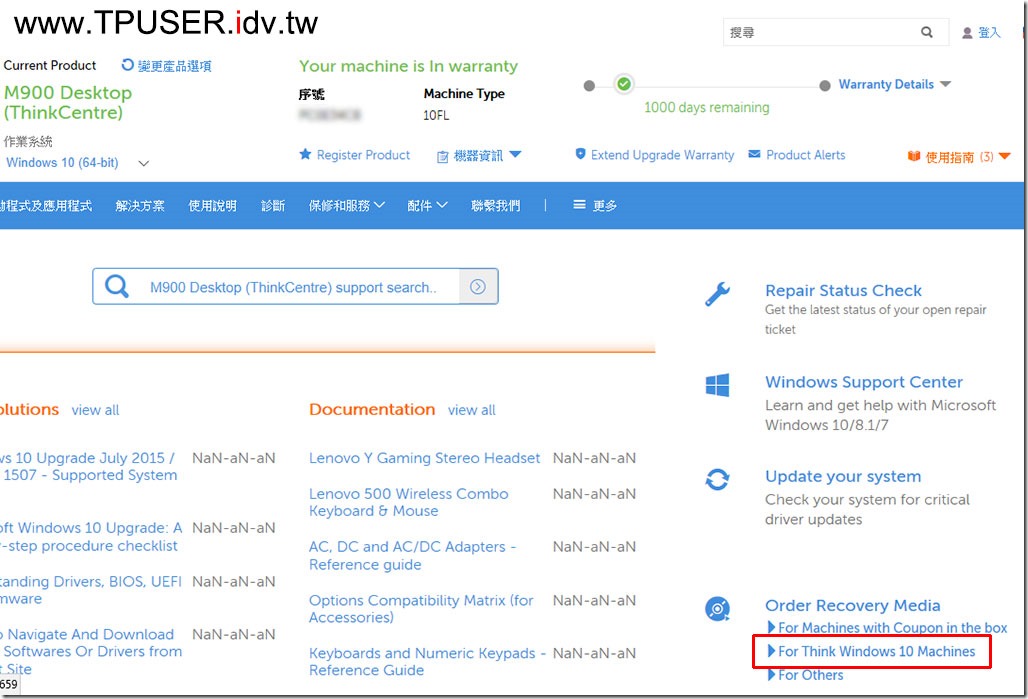The height and width of the screenshot is (699, 1028).
Task: Click the Product Alerts envelope icon
Action: point(755,155)
